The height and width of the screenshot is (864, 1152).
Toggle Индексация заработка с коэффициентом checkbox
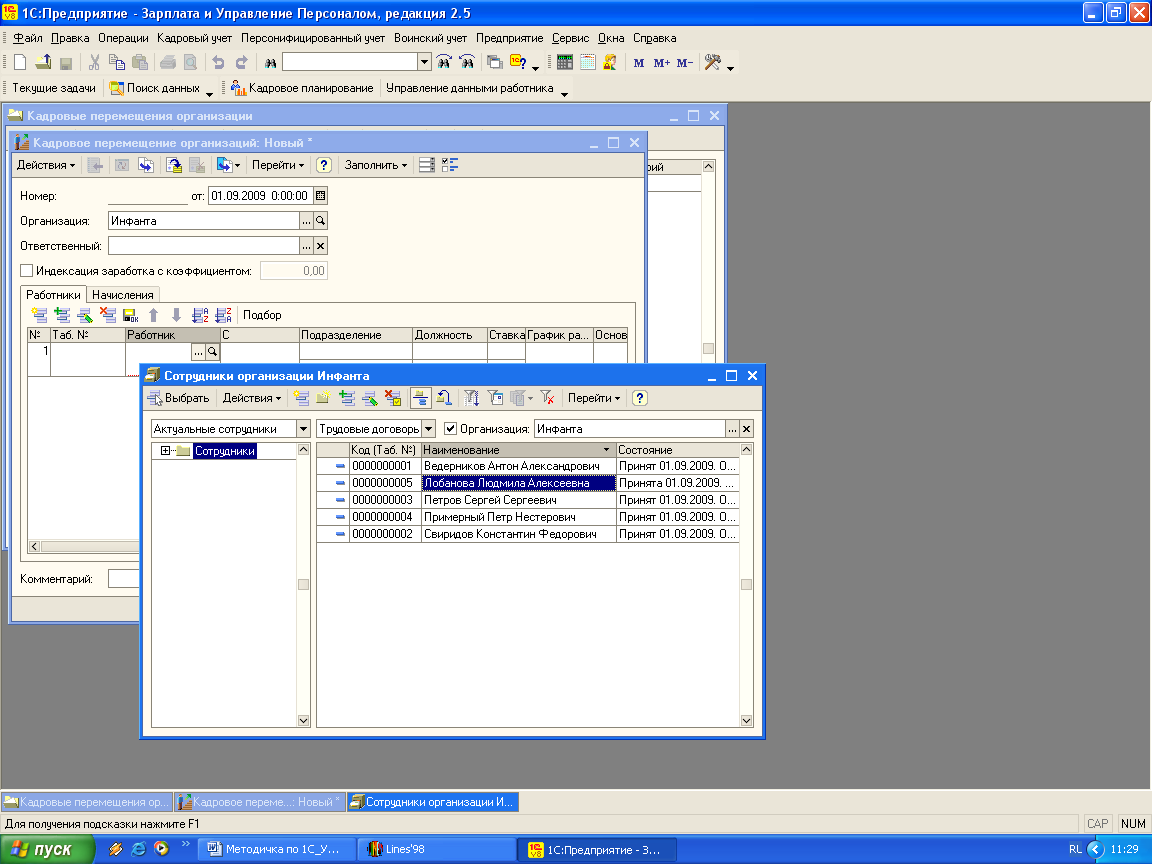pyautogui.click(x=26, y=271)
